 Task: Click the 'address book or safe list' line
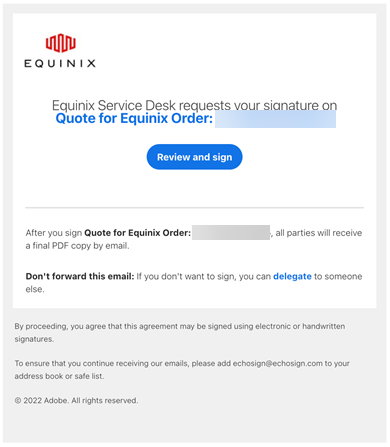point(59,376)
